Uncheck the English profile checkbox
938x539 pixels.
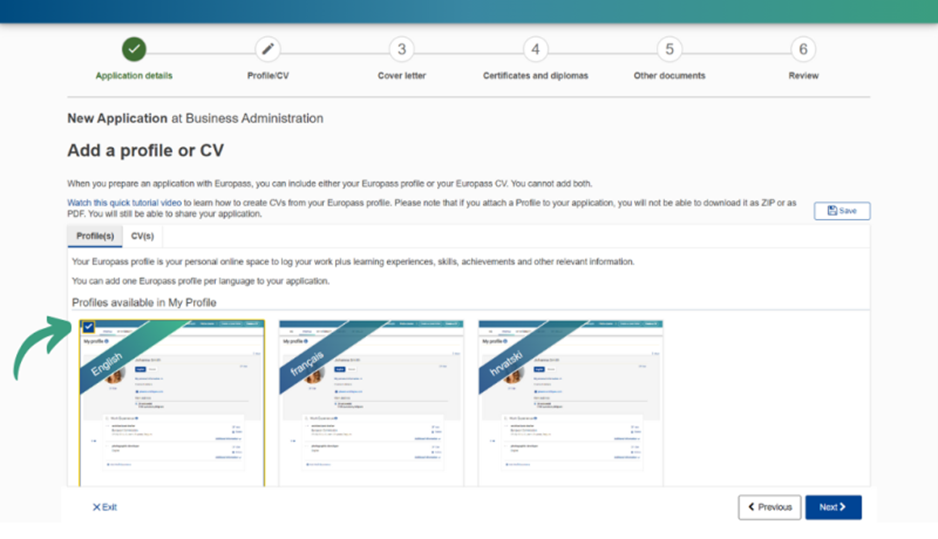point(89,327)
